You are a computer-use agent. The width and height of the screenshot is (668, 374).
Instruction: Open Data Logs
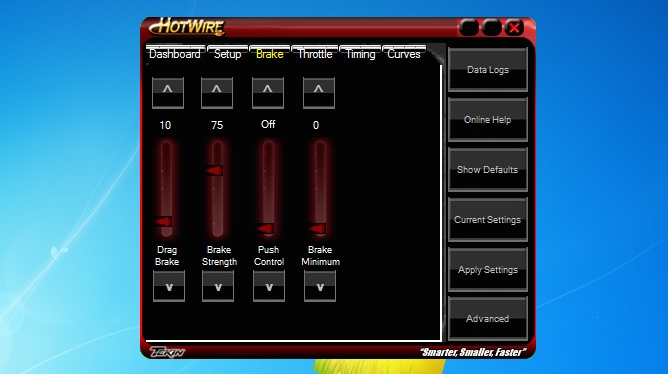click(488, 69)
